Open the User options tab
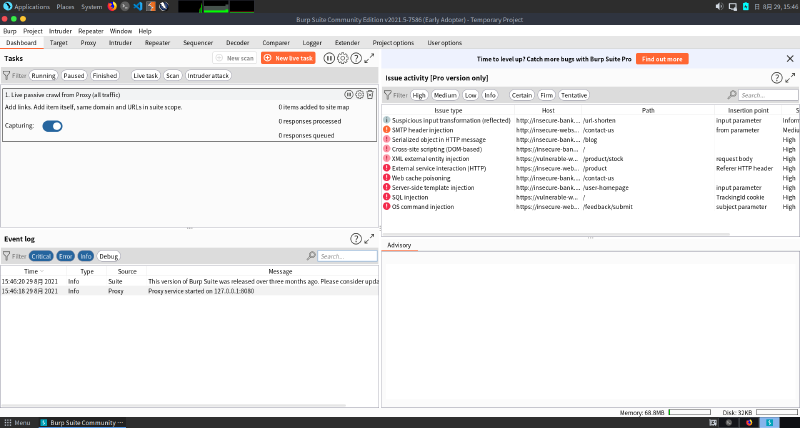This screenshot has width=800, height=428. coord(445,43)
